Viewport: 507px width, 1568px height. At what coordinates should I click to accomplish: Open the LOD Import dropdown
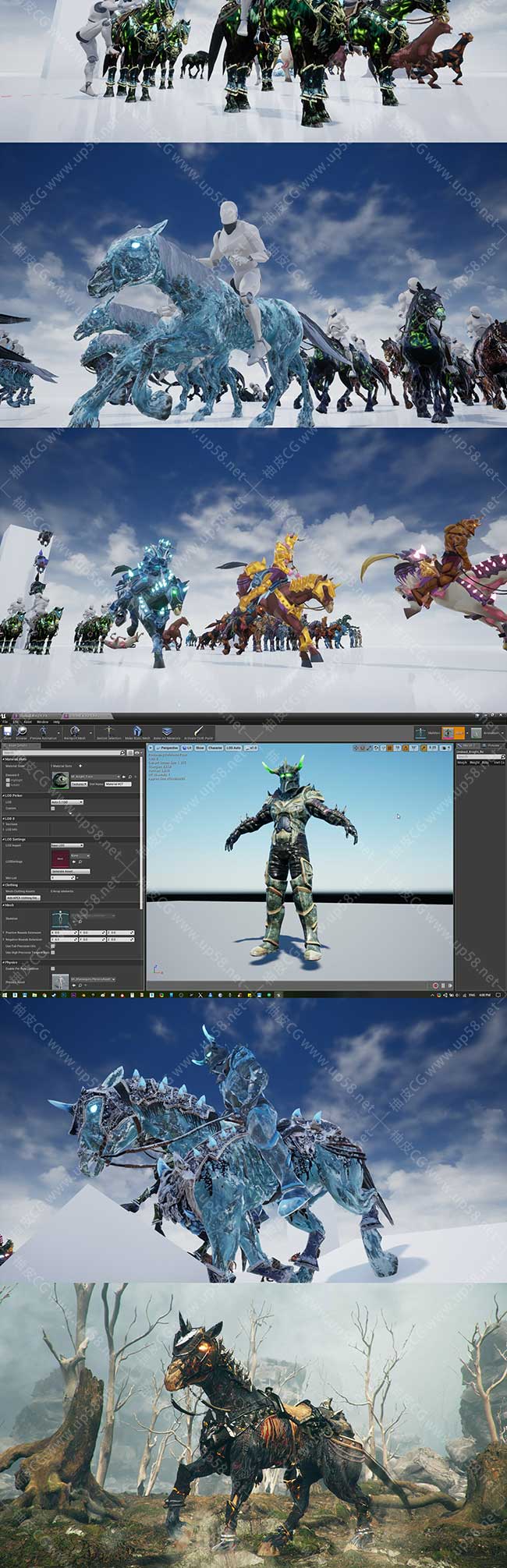point(67,844)
